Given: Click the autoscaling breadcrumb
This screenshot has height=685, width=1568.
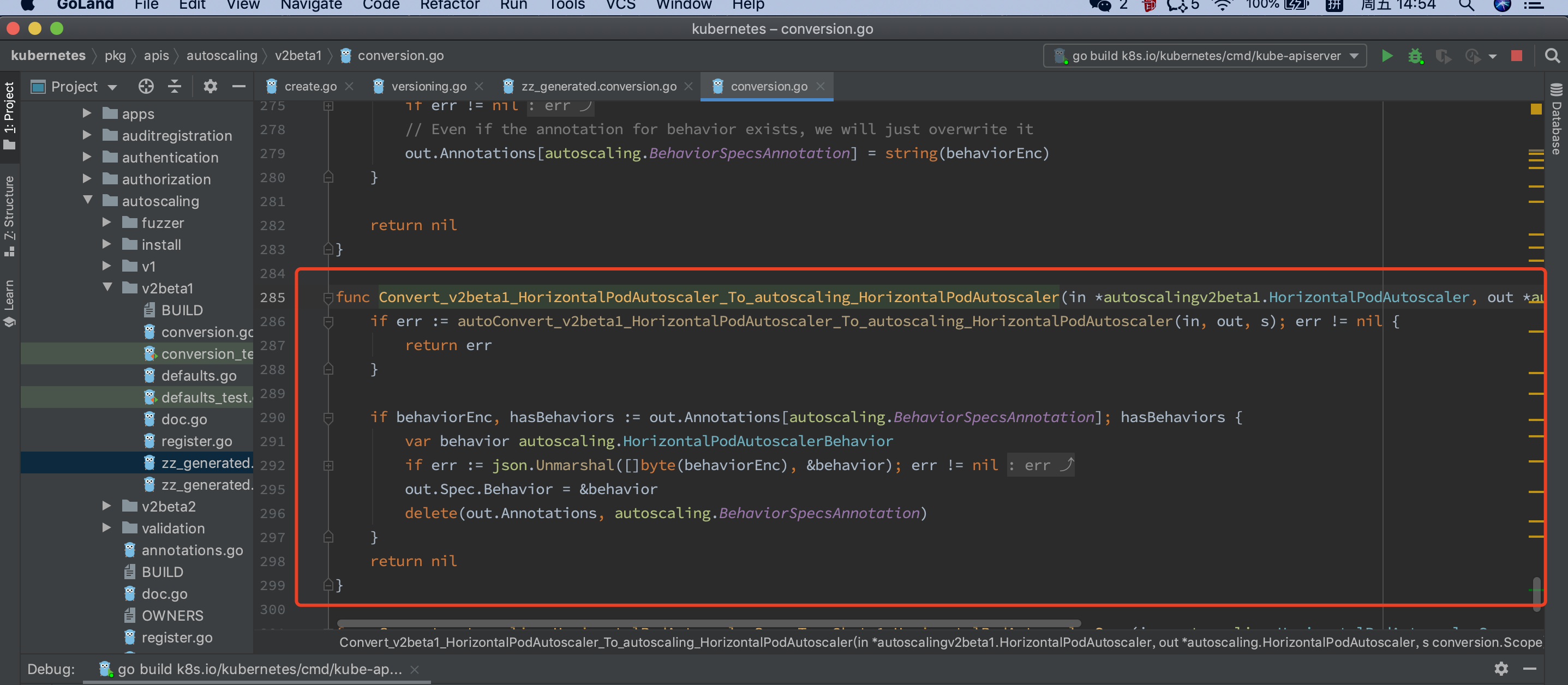Looking at the screenshot, I should point(222,56).
